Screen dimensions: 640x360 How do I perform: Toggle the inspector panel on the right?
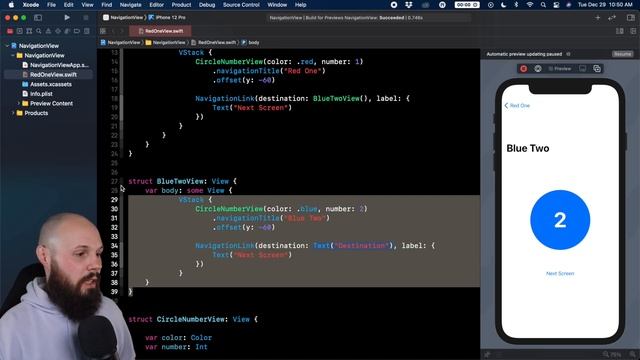[x=631, y=18]
